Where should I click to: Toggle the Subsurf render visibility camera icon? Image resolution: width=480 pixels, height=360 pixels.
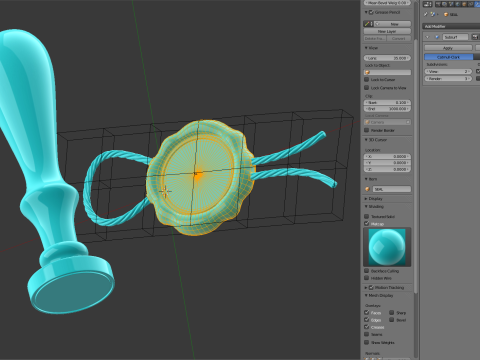pyautogui.click(x=475, y=37)
